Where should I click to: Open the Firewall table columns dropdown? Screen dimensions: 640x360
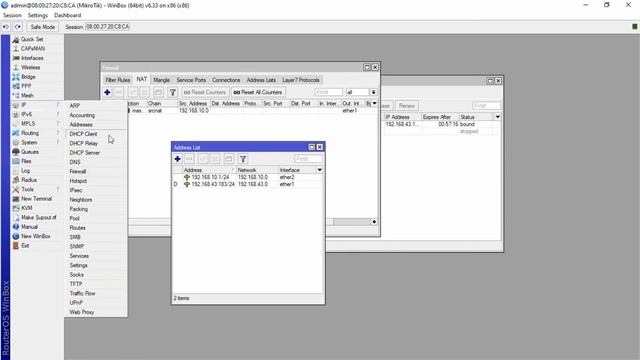tap(374, 104)
